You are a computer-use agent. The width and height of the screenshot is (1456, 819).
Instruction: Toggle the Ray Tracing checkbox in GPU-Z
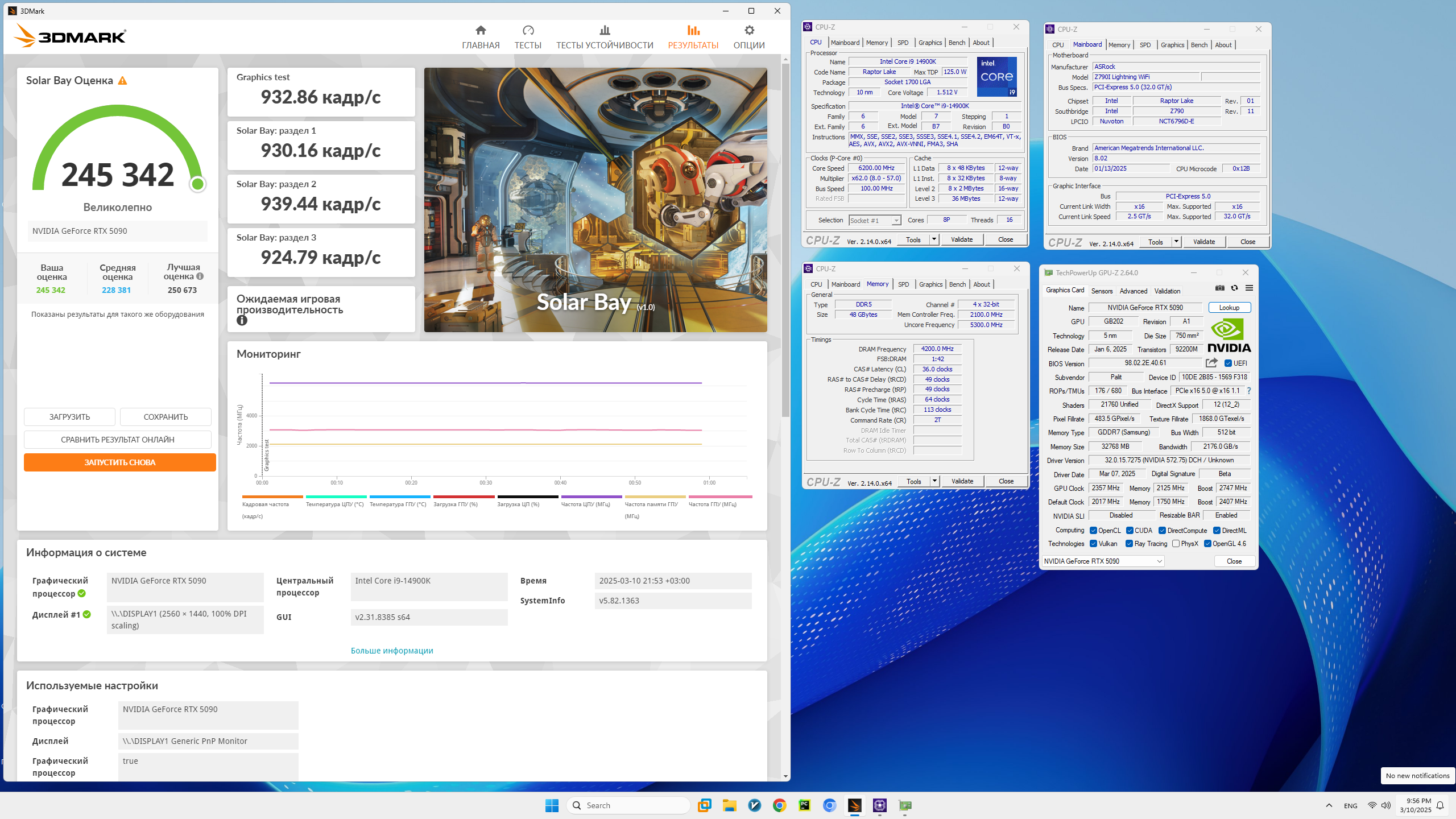tap(1129, 544)
